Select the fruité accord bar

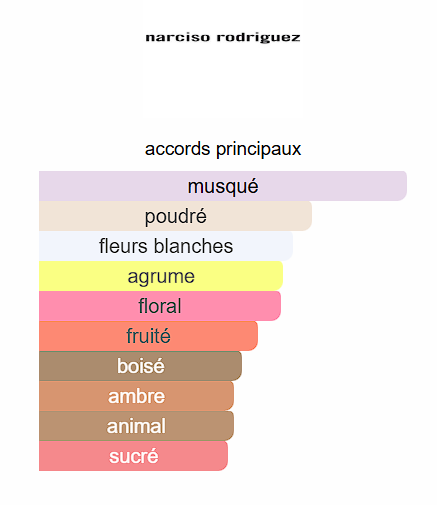[148, 336]
